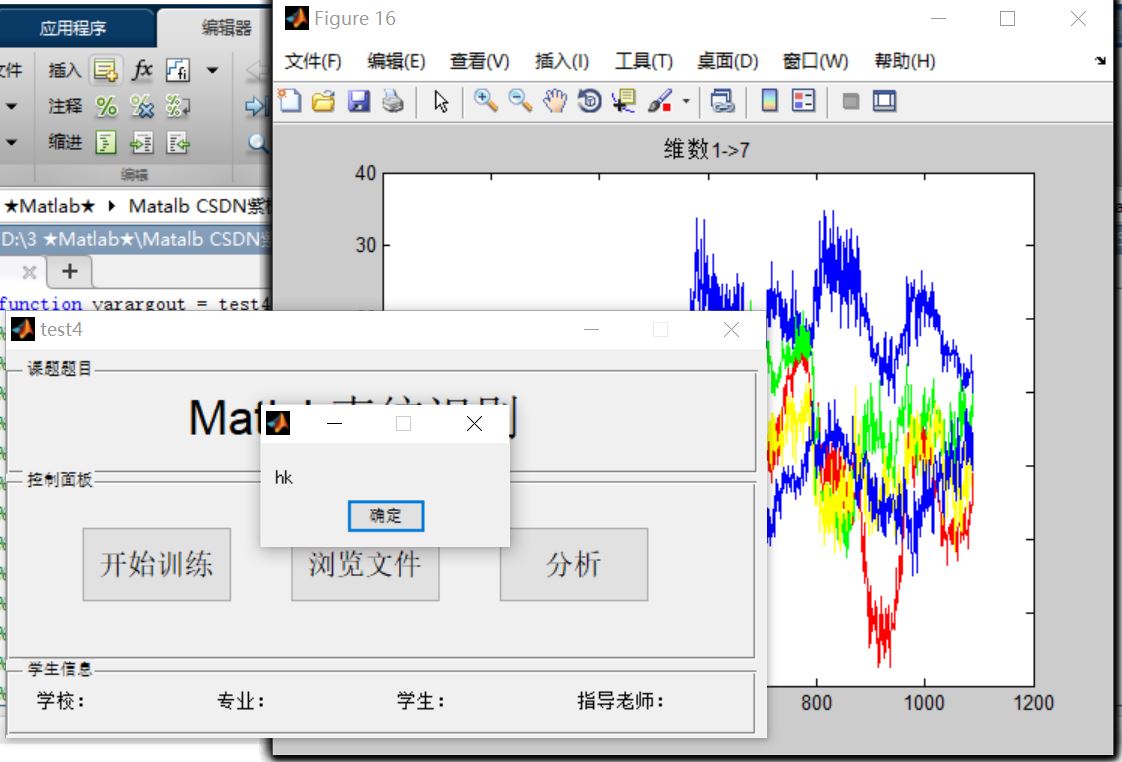Activate the Rotate 3D tool
Image resolution: width=1122 pixels, height=762 pixels.
pyautogui.click(x=588, y=101)
